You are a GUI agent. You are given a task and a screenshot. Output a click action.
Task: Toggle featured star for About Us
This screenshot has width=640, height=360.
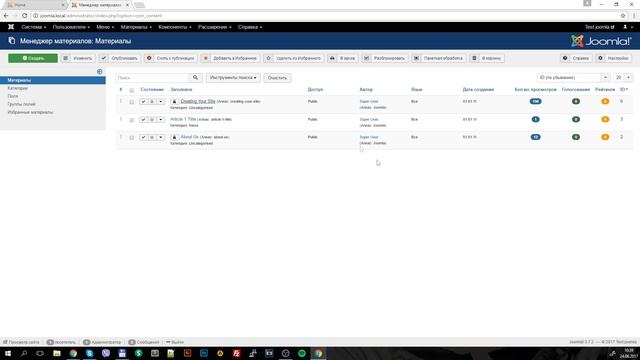point(152,137)
